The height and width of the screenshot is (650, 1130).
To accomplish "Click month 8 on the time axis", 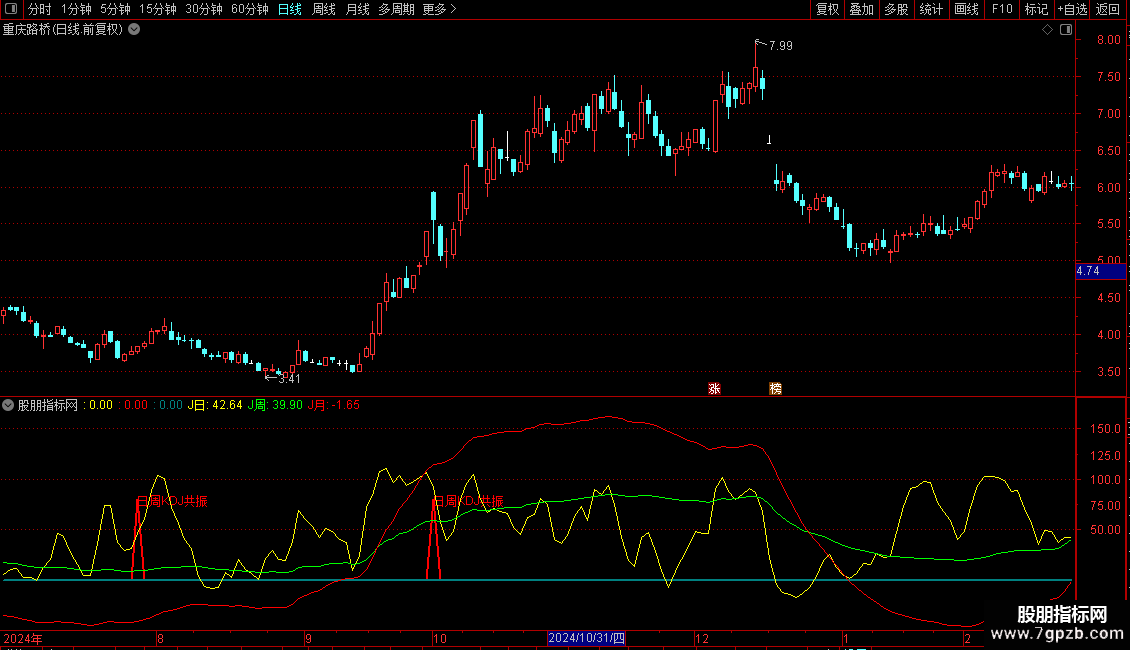I will tap(160, 638).
